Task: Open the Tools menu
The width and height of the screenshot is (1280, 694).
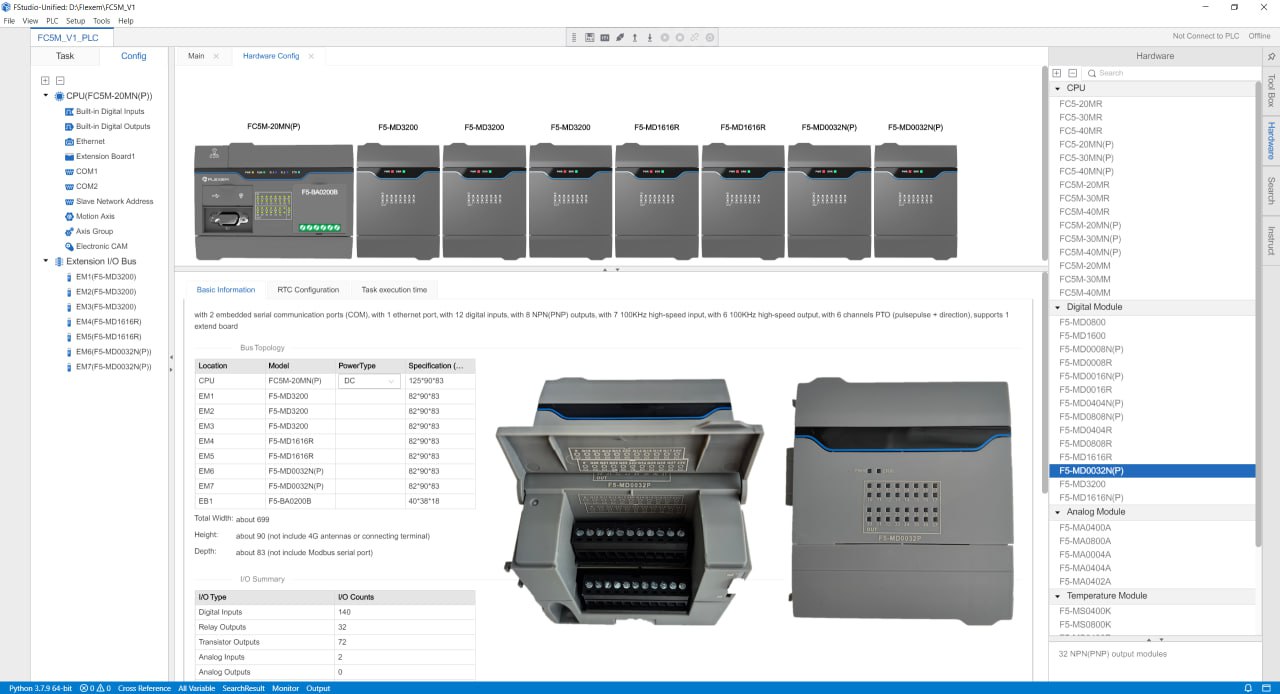Action: tap(102, 21)
